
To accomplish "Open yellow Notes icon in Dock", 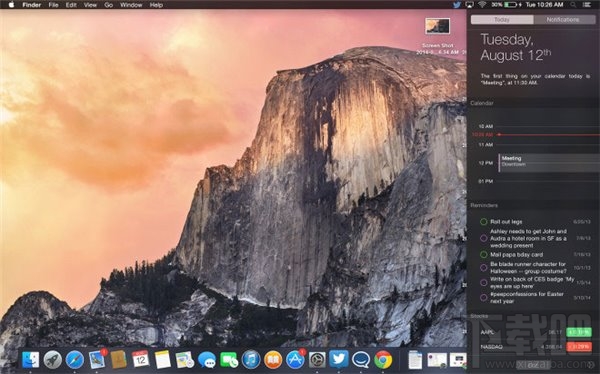I will pos(163,360).
